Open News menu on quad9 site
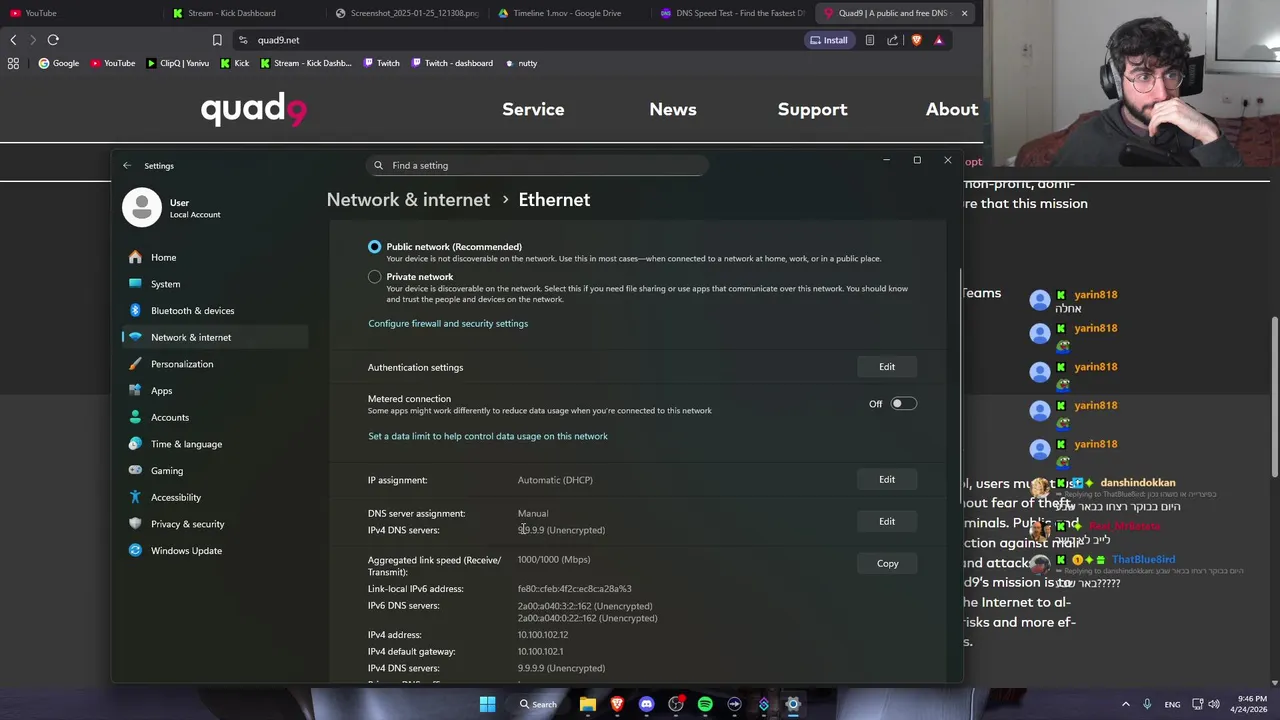This screenshot has width=1280, height=720. (x=673, y=109)
